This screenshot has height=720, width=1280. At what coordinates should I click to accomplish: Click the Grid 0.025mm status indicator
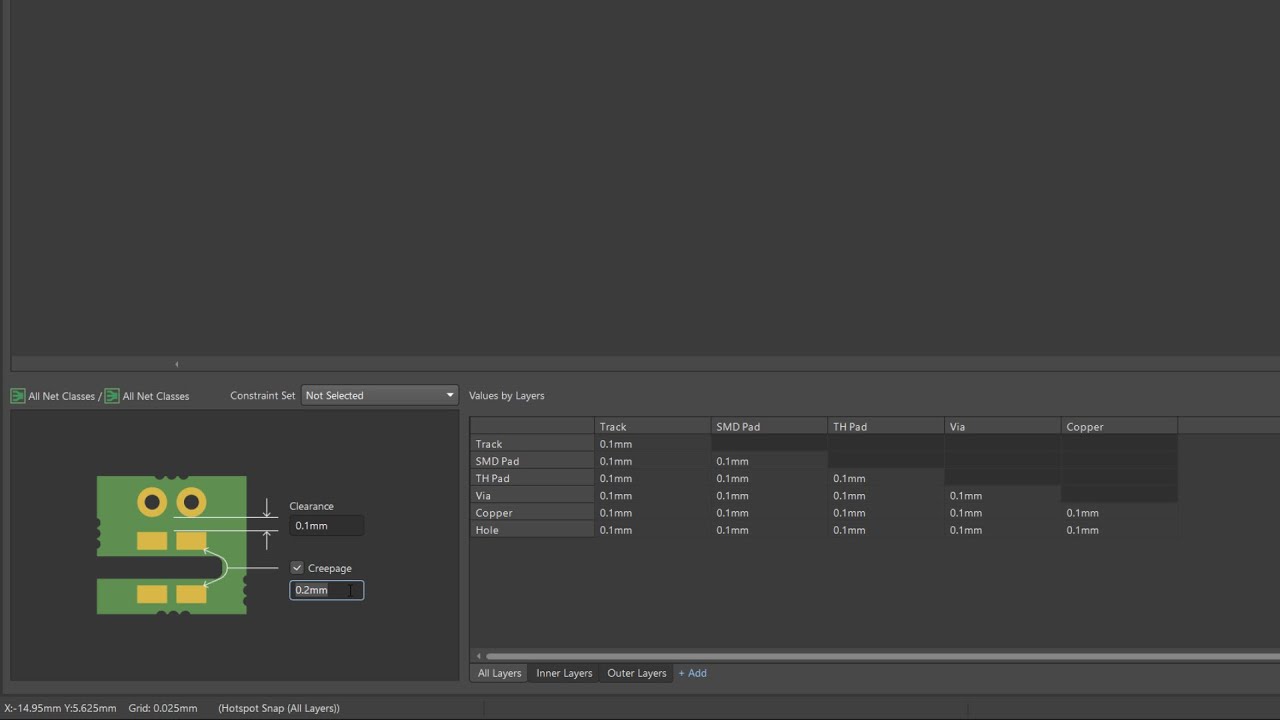pos(162,708)
